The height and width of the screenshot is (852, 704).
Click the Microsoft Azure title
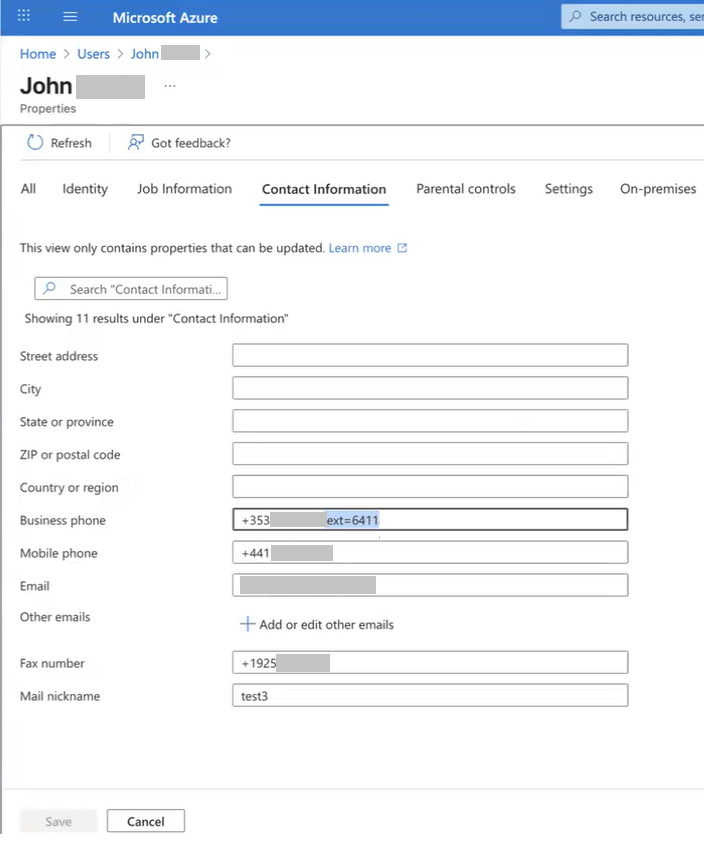165,17
